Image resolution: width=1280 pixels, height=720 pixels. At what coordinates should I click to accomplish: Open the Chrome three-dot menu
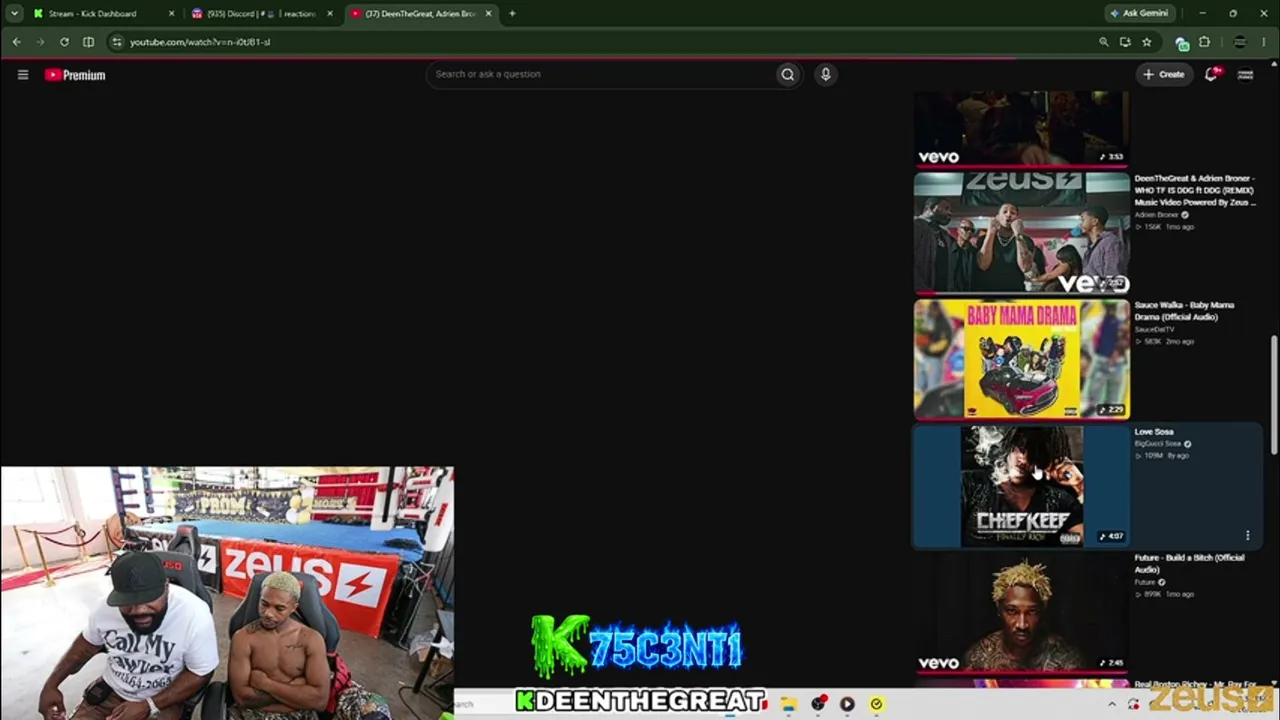point(1264,42)
